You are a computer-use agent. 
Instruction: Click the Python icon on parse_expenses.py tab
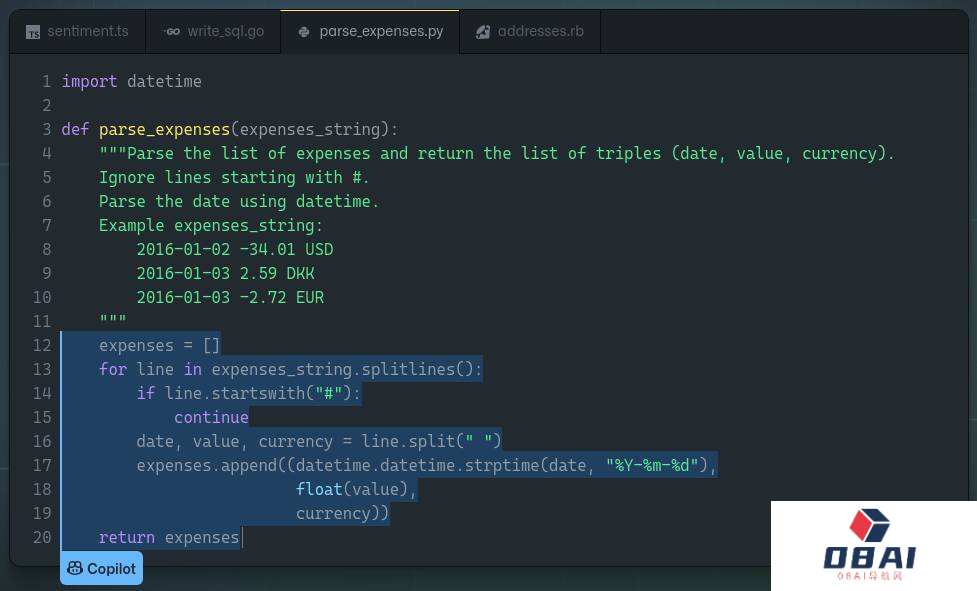point(304,32)
